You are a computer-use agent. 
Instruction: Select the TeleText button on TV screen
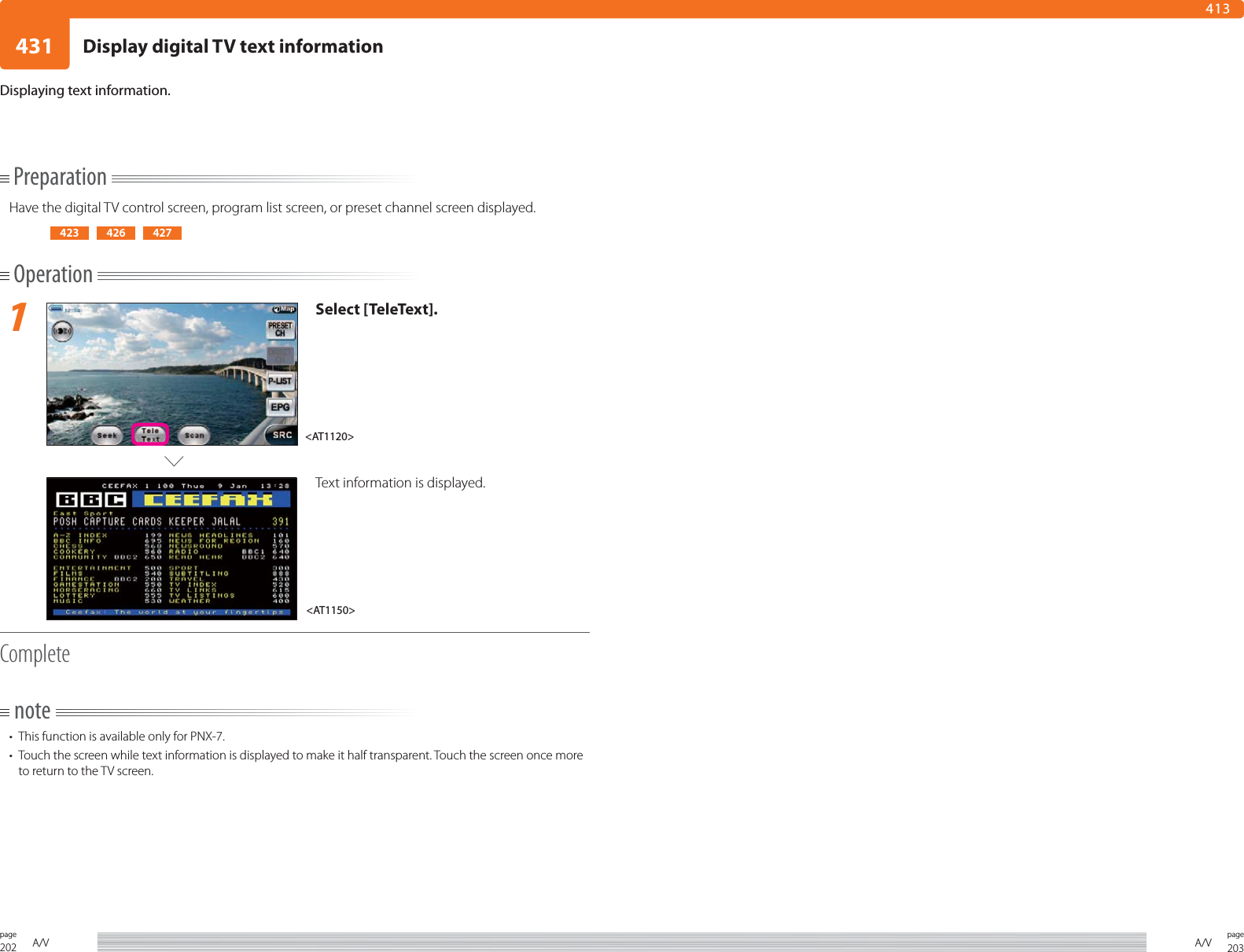click(150, 435)
